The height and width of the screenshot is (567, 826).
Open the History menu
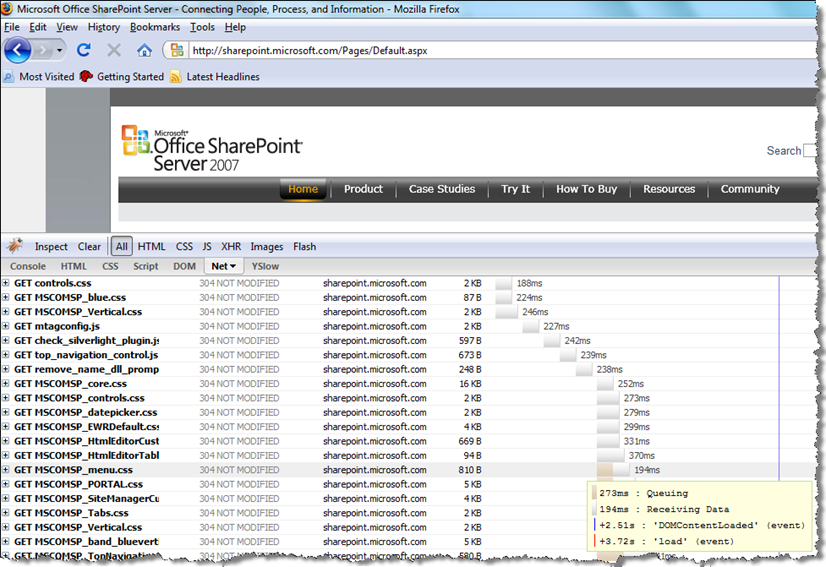[104, 27]
